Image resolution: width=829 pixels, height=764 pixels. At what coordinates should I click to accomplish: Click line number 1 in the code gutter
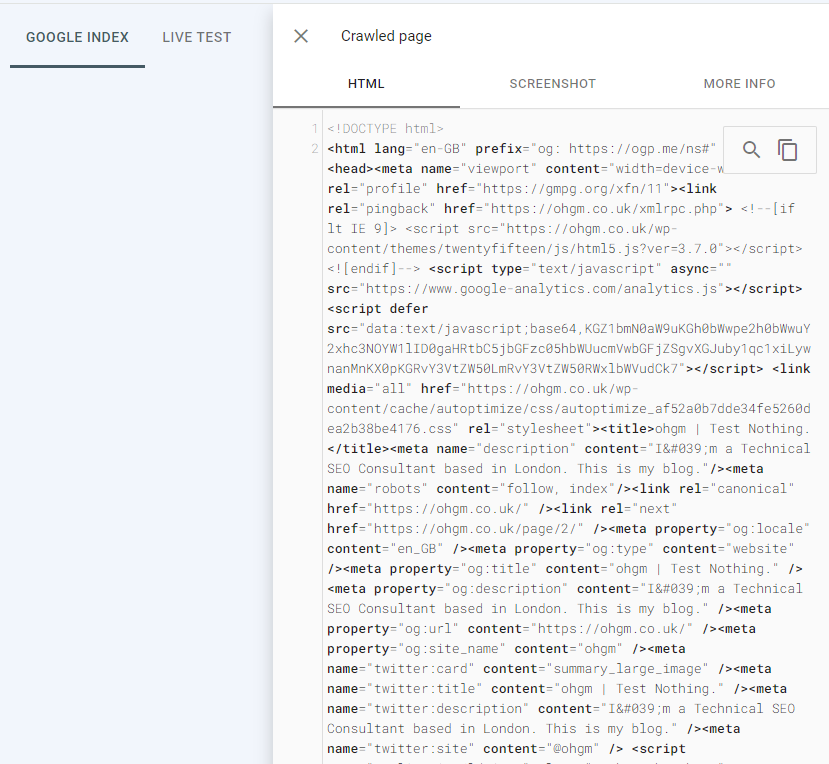(315, 128)
